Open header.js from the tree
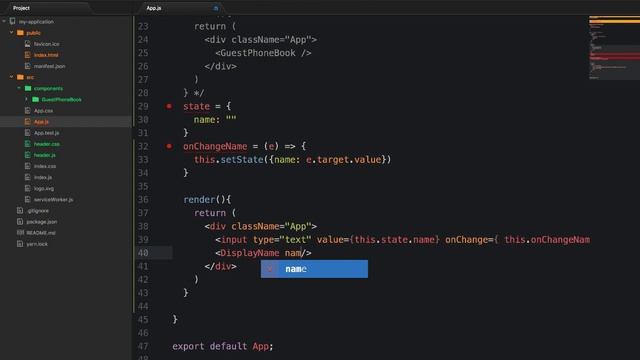Image resolution: width=640 pixels, height=360 pixels. [45, 155]
